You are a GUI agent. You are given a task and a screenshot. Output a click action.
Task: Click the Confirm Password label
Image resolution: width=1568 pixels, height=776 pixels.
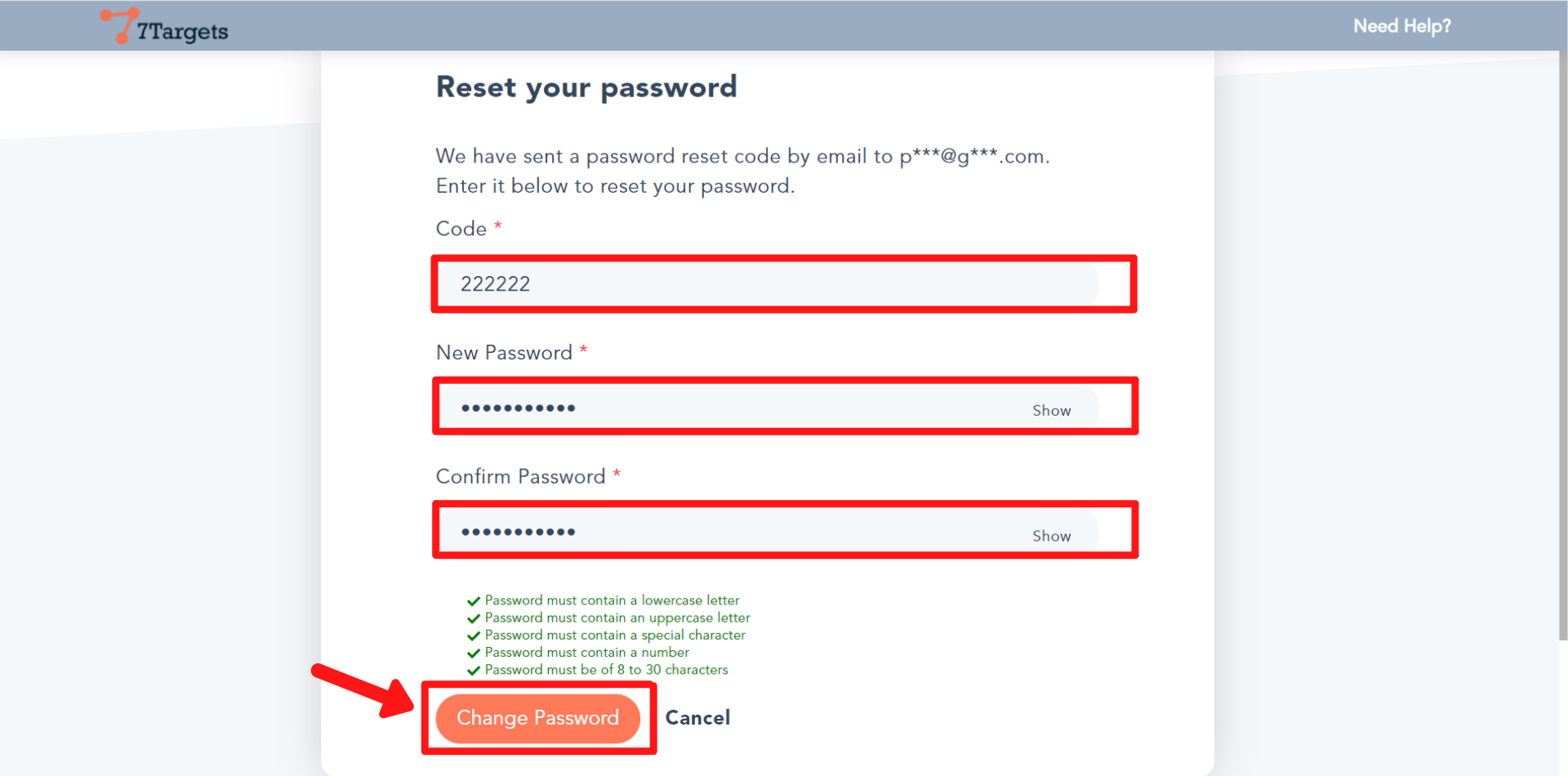[520, 477]
